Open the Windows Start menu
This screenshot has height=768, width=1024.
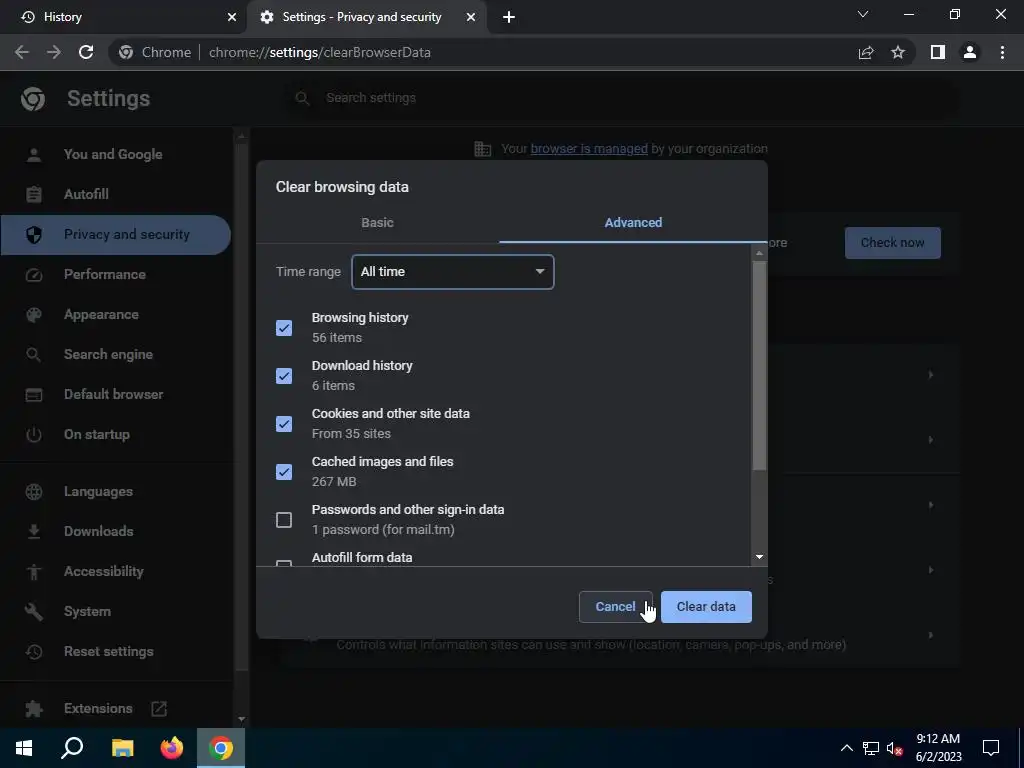coord(24,748)
